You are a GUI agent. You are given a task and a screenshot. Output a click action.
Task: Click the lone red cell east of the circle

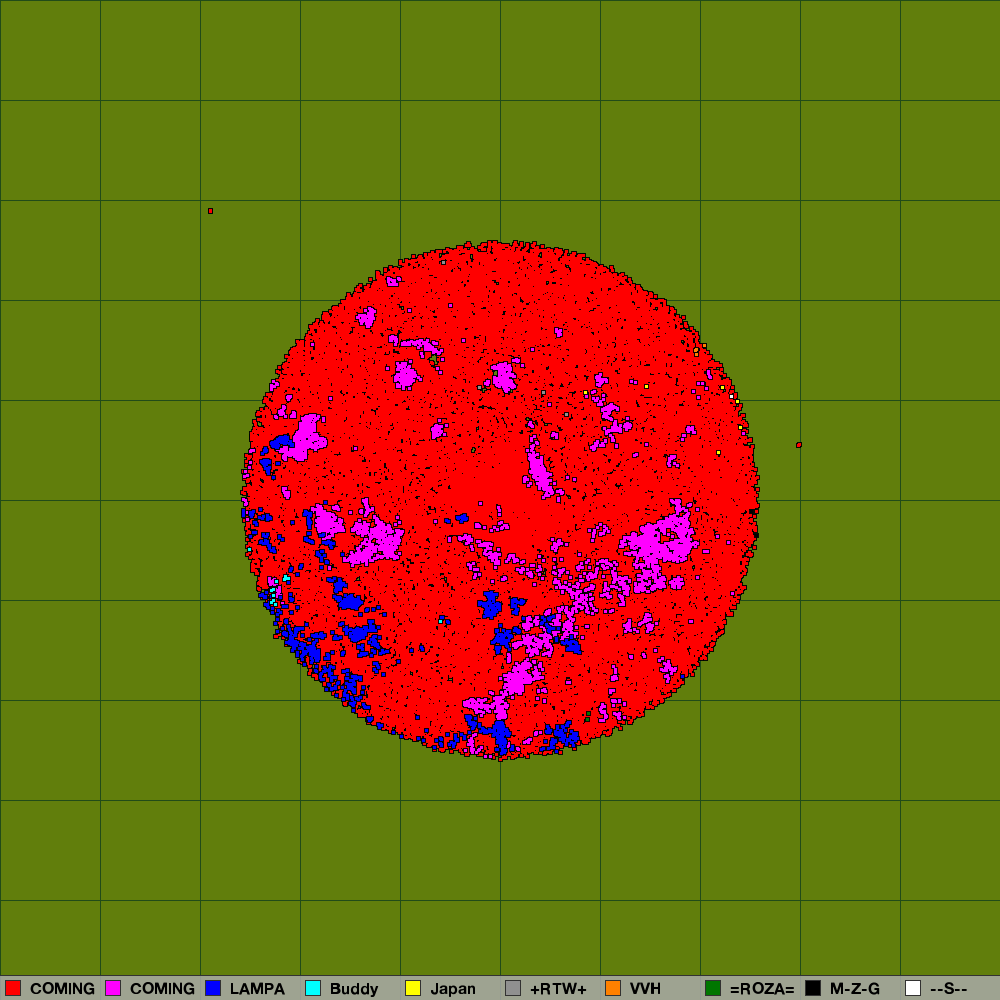(x=798, y=445)
